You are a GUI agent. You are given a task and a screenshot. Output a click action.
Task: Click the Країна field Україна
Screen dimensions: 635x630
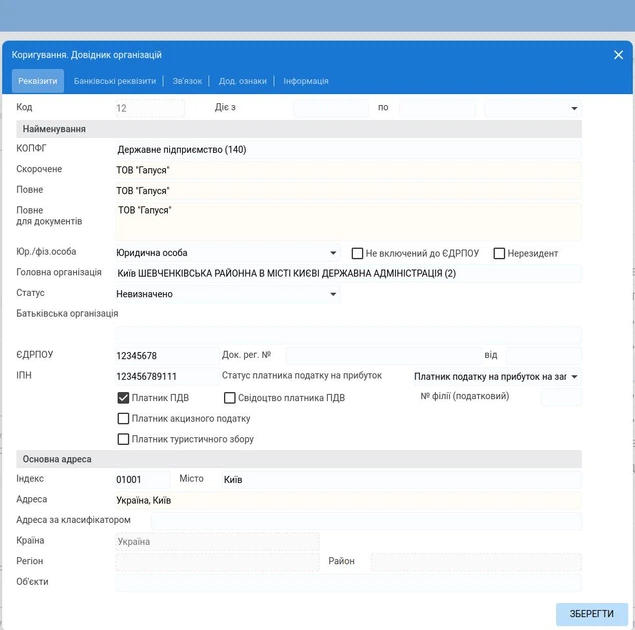217,542
